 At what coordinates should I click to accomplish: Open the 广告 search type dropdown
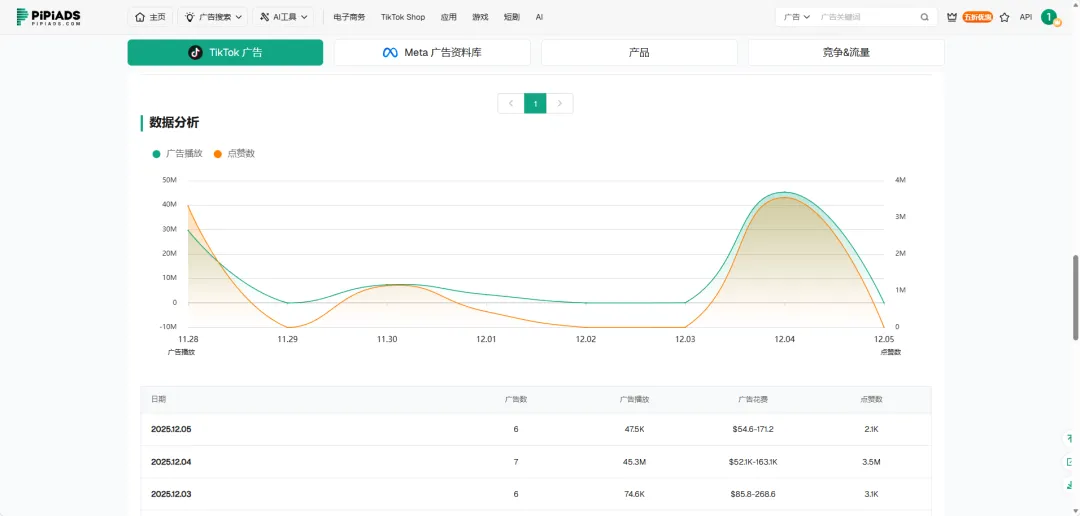[797, 17]
